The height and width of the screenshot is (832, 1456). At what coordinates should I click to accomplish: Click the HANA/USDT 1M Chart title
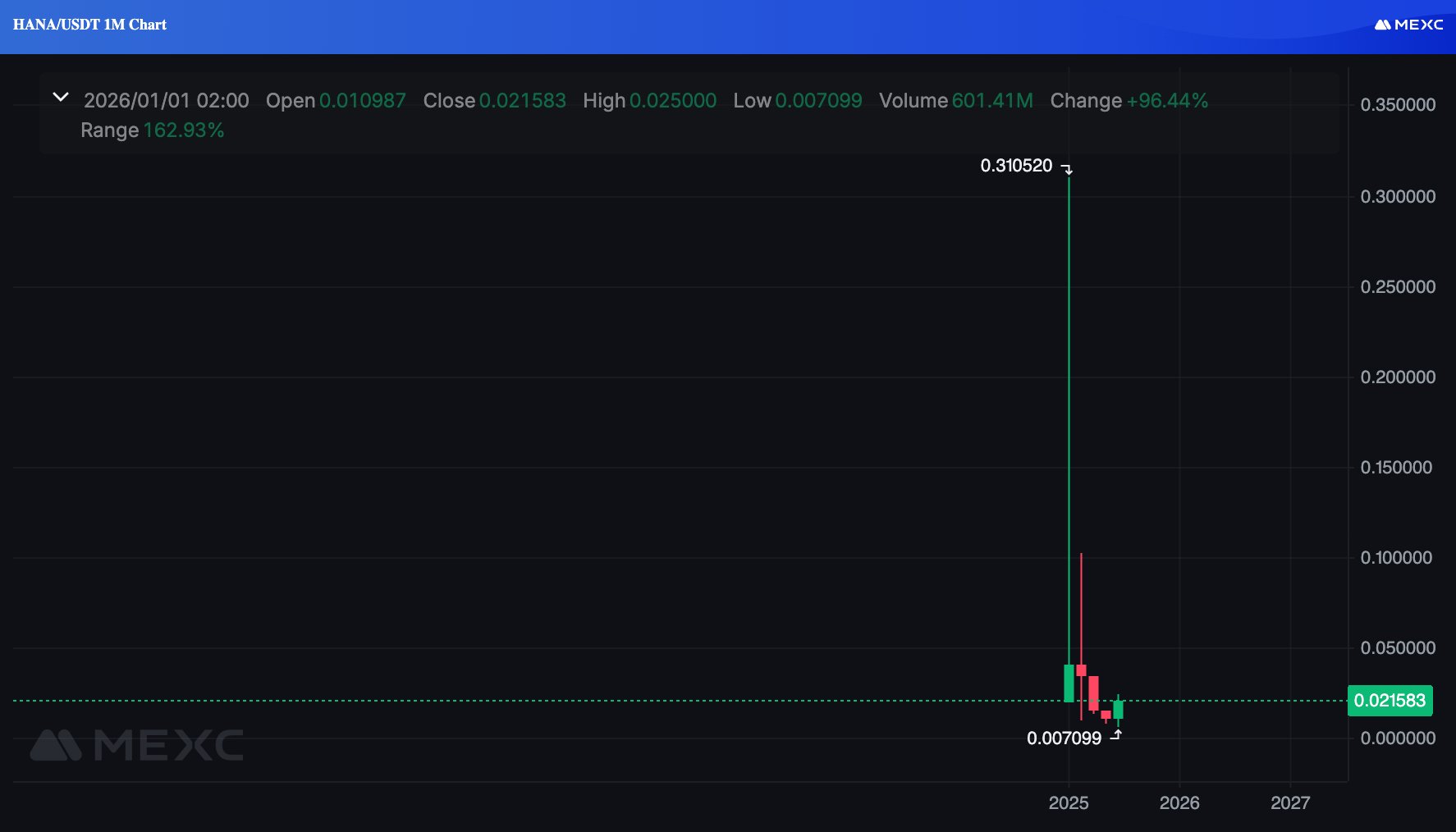[x=89, y=25]
